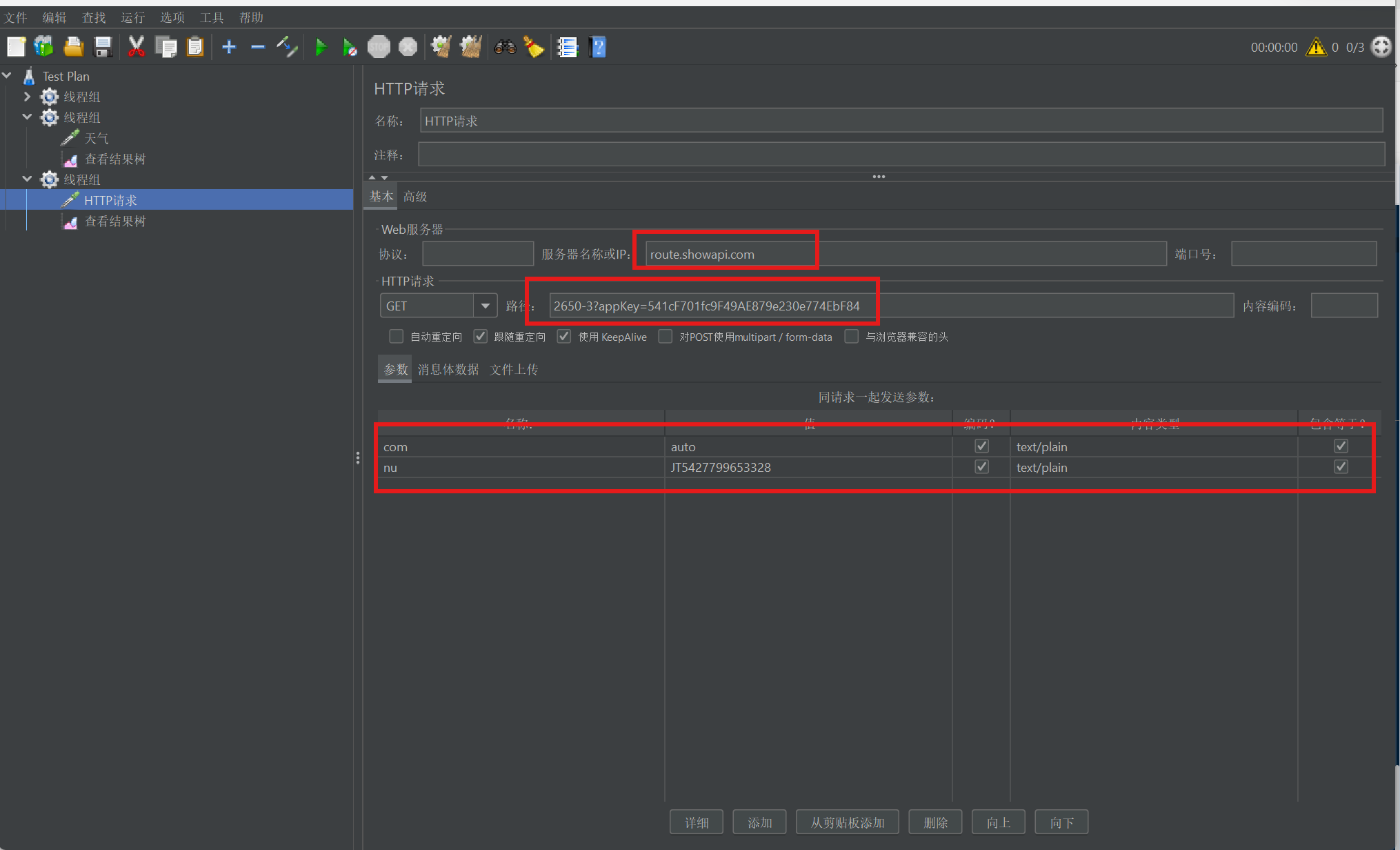Expand the first collapsed 线程组 node

coord(28,97)
